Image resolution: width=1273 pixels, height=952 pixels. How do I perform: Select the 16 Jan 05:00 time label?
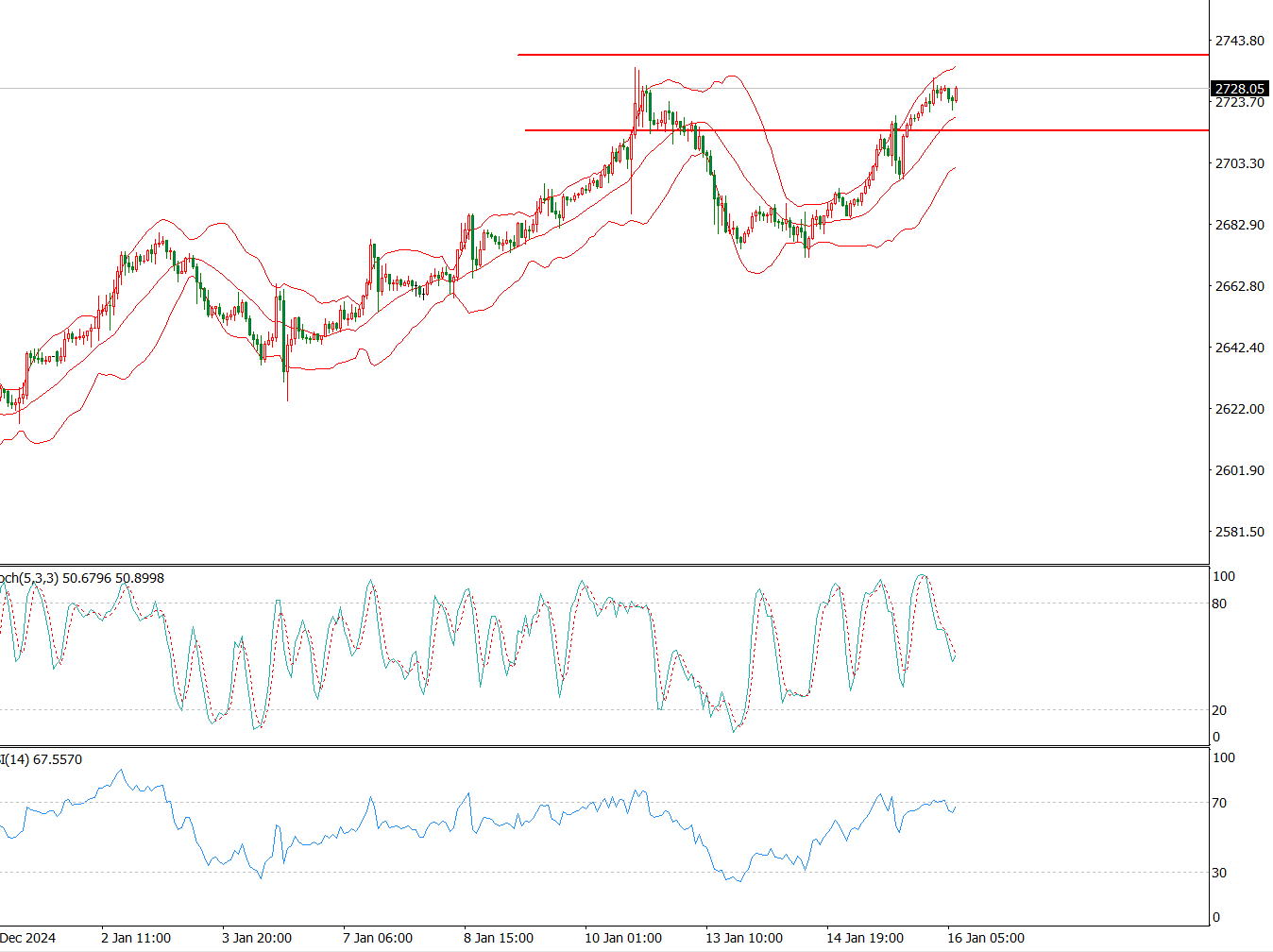986,938
